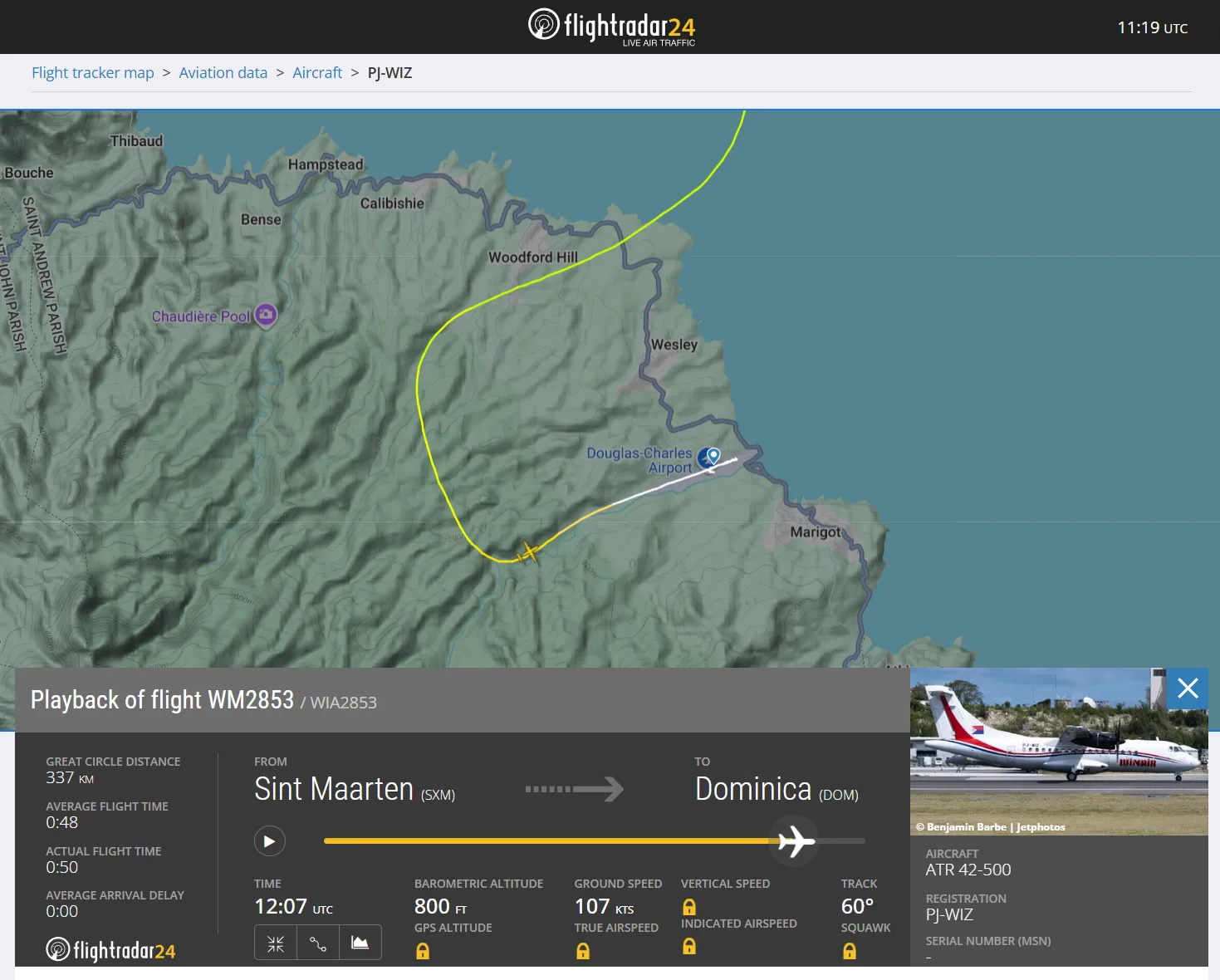Open the altitude graph chart icon

360,943
